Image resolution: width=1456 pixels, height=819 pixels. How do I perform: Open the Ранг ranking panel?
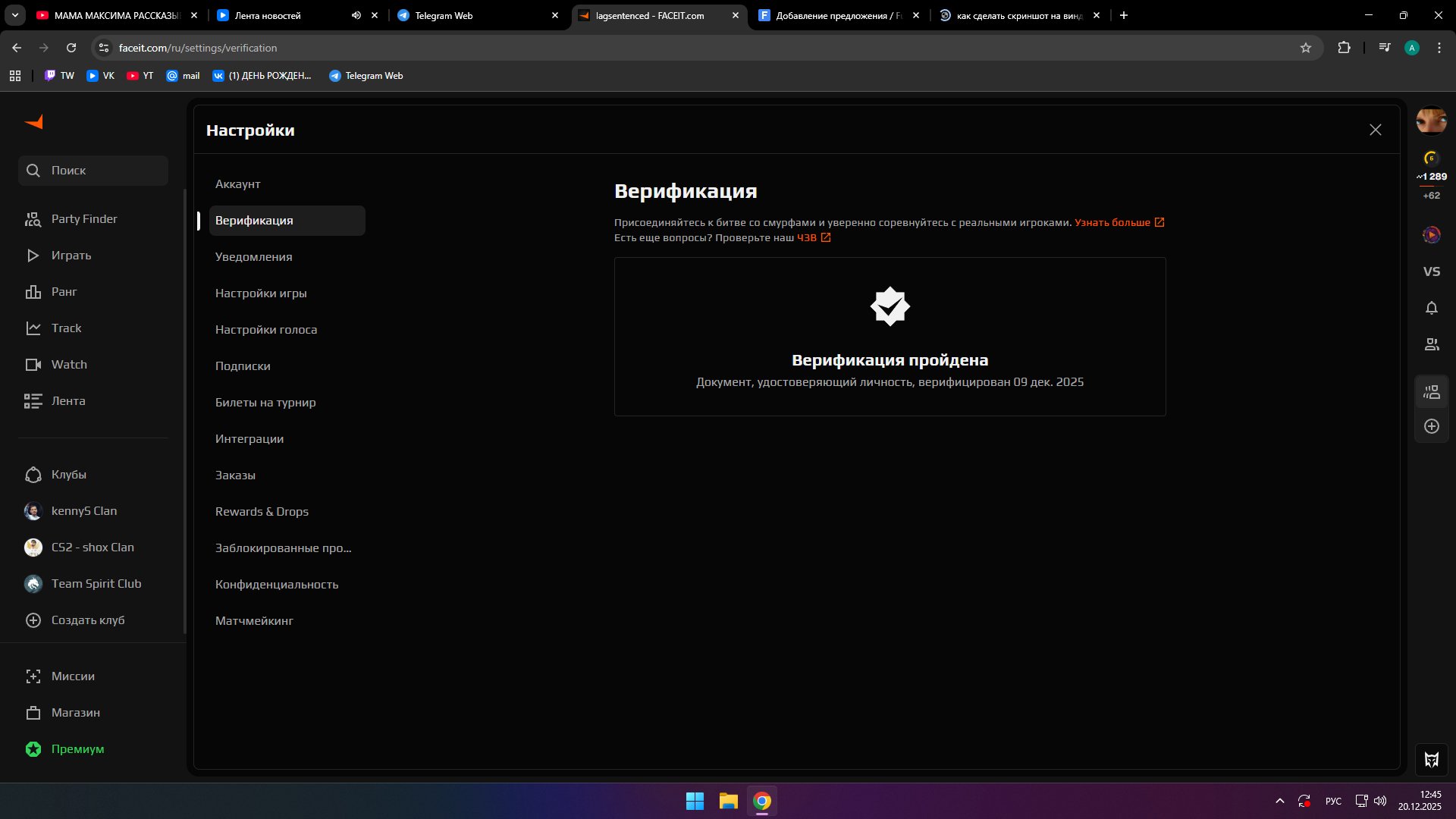[x=33, y=291]
